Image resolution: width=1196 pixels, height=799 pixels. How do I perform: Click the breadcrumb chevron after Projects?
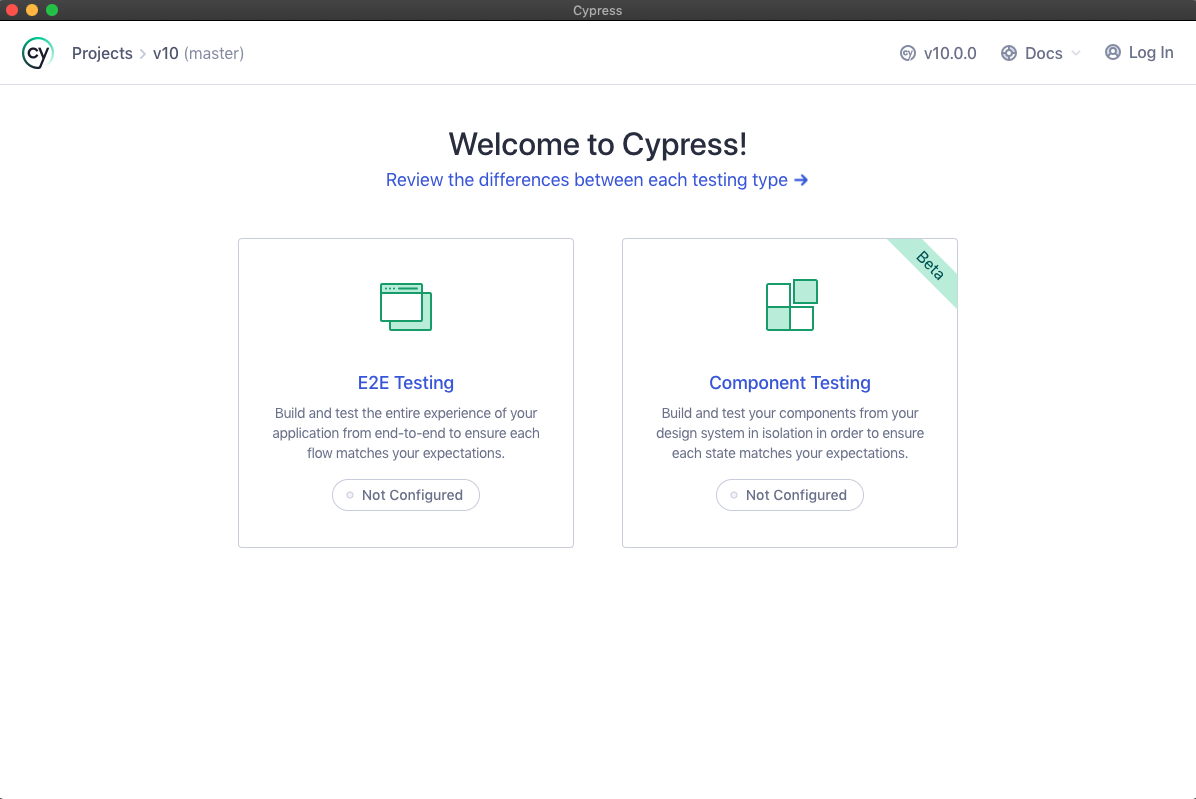coord(143,53)
